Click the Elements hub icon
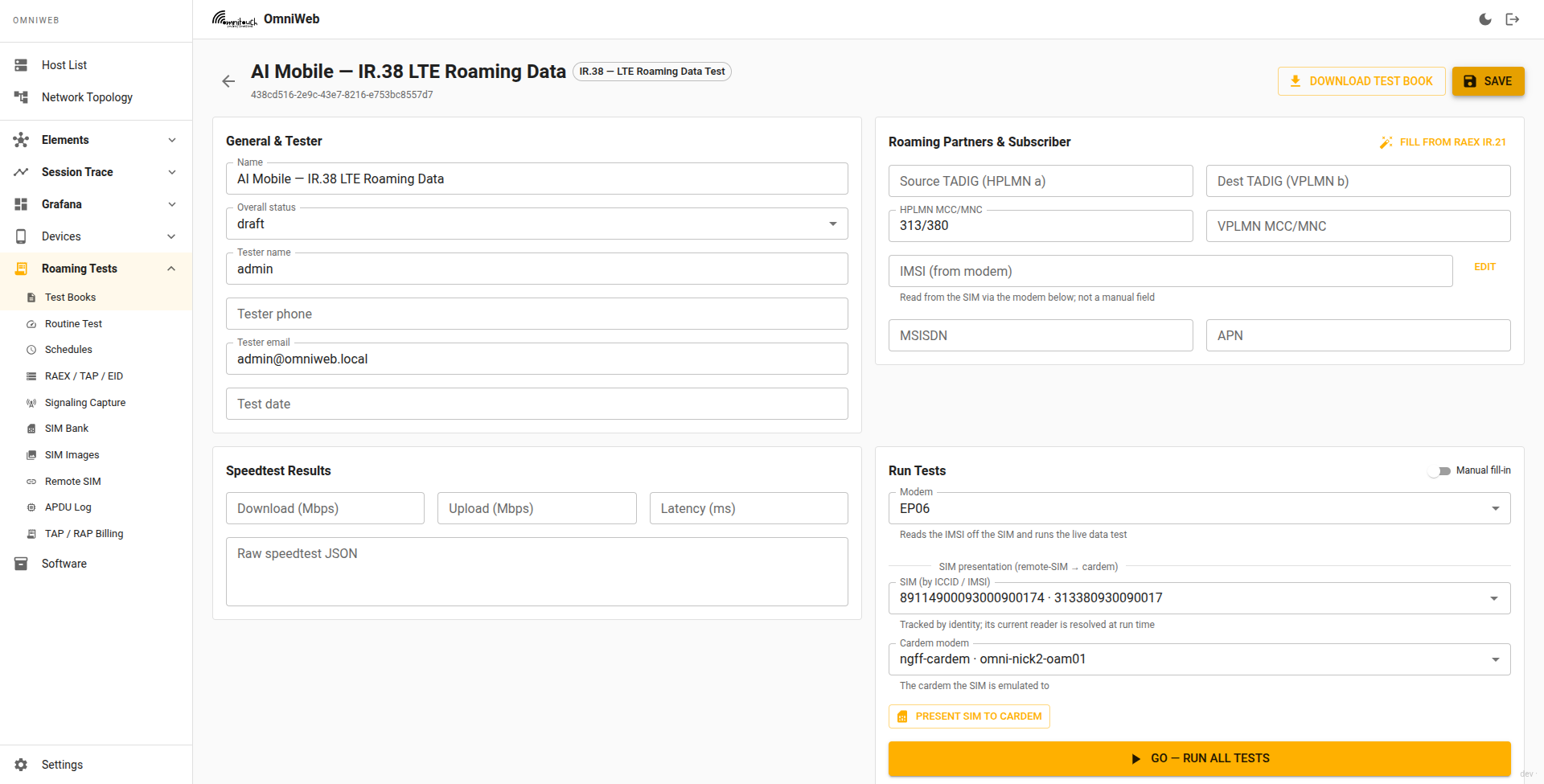Viewport: 1544px width, 784px height. (21, 140)
